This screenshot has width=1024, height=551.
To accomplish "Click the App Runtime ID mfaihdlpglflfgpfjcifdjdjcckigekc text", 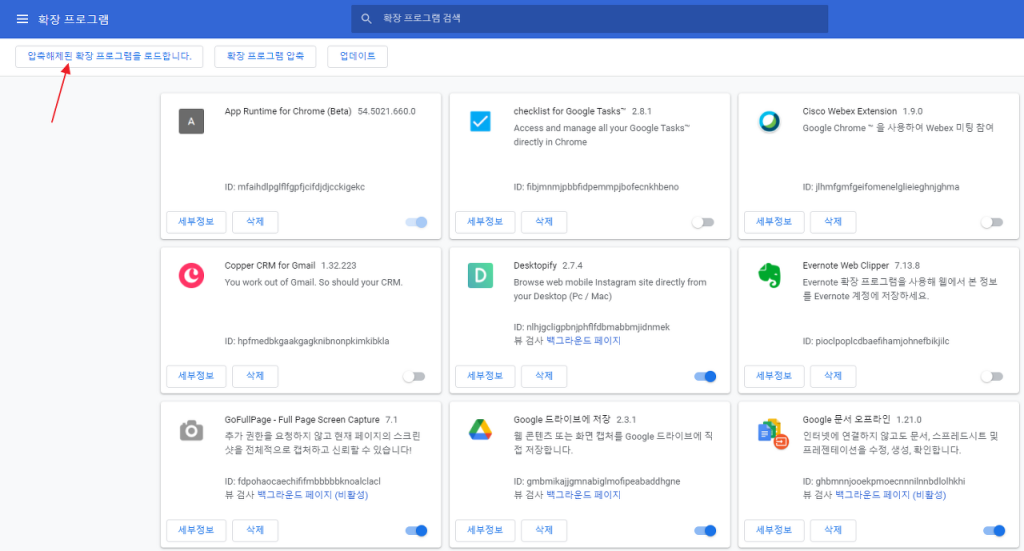I will pos(295,187).
